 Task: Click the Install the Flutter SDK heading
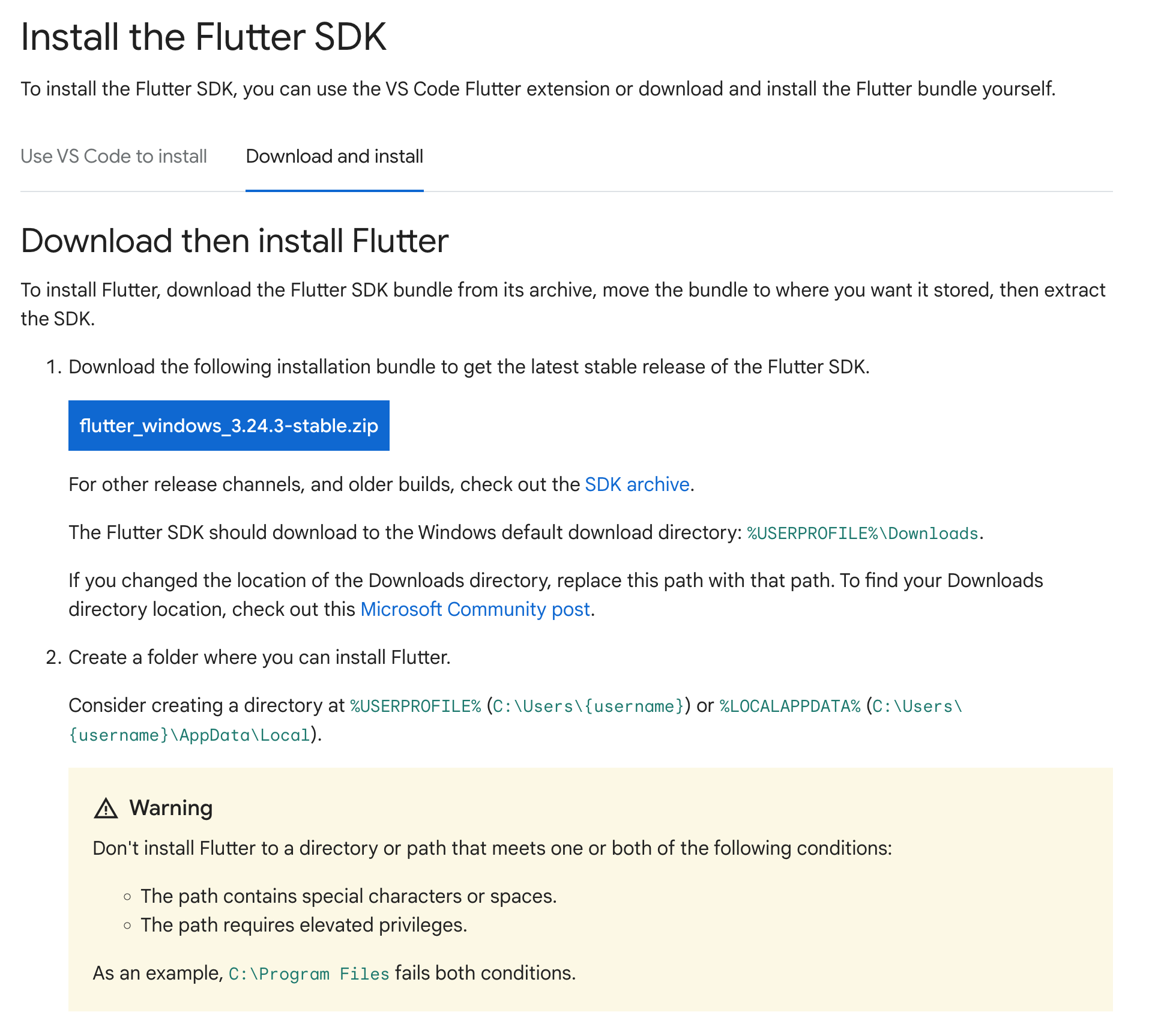[x=204, y=37]
